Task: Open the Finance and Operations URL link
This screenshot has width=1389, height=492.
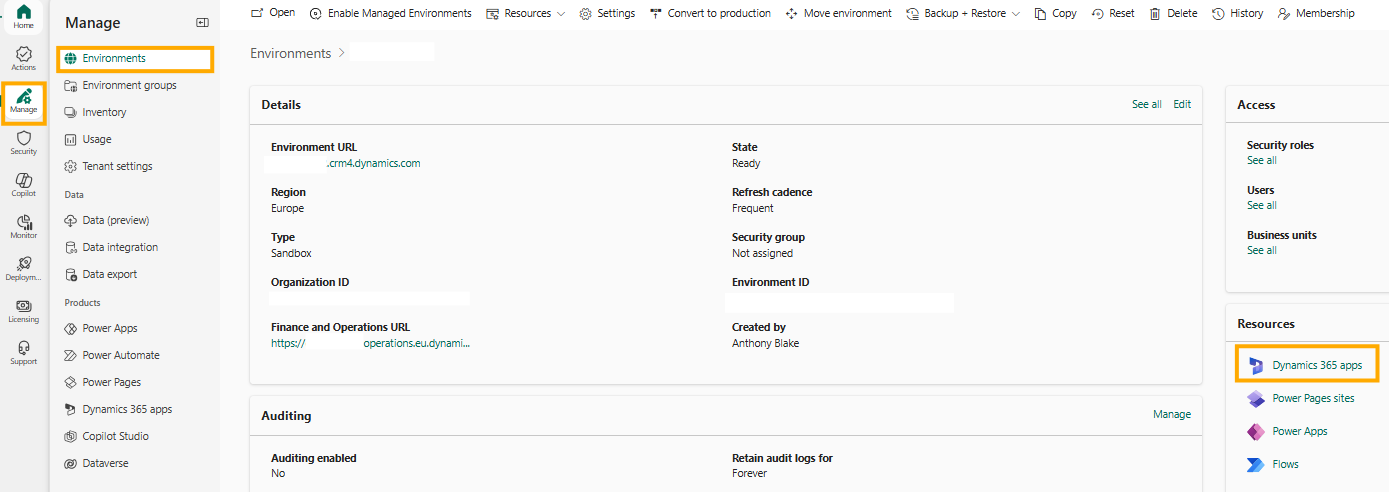Action: click(x=370, y=343)
